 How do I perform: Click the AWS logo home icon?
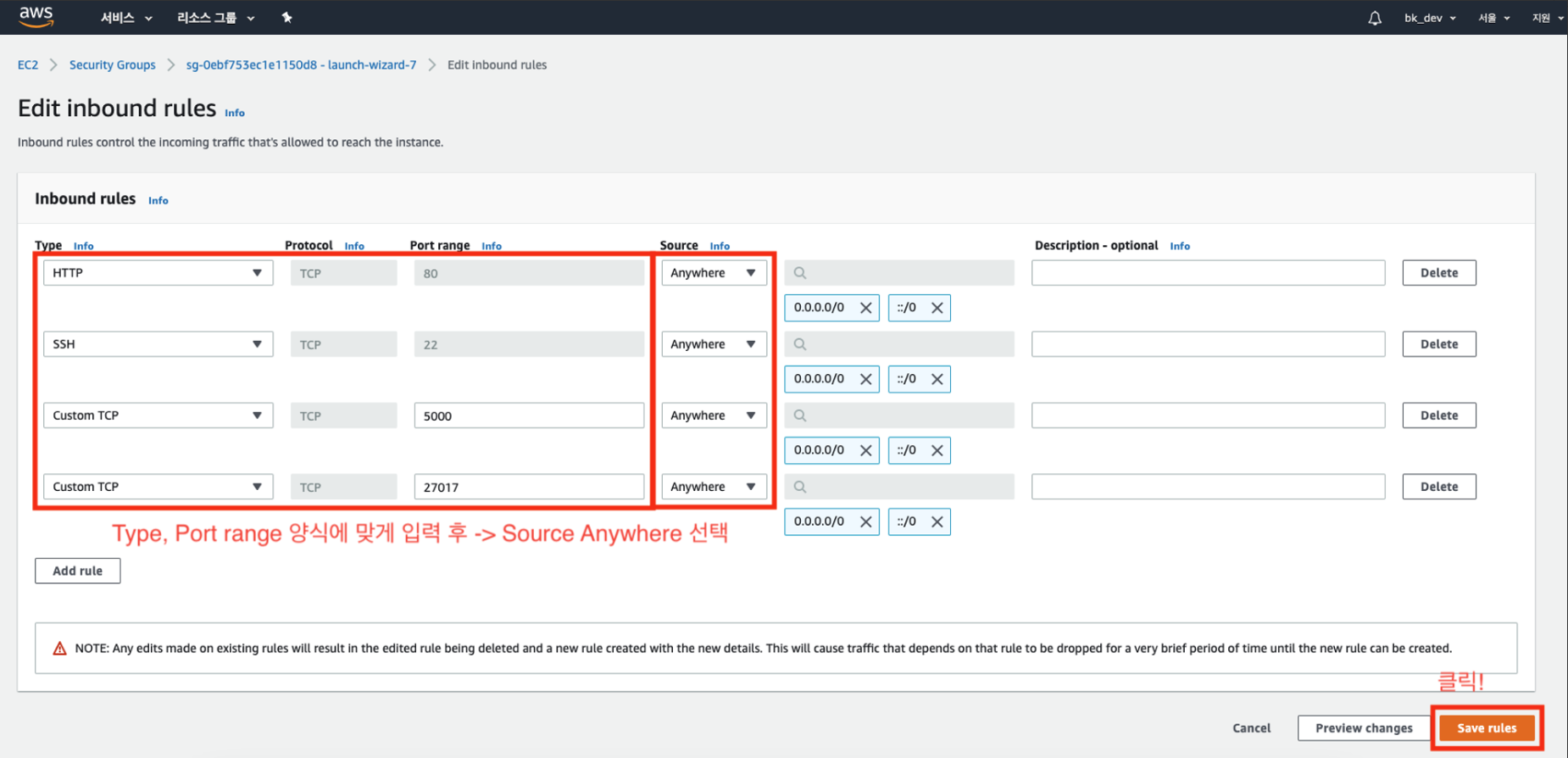coord(36,16)
